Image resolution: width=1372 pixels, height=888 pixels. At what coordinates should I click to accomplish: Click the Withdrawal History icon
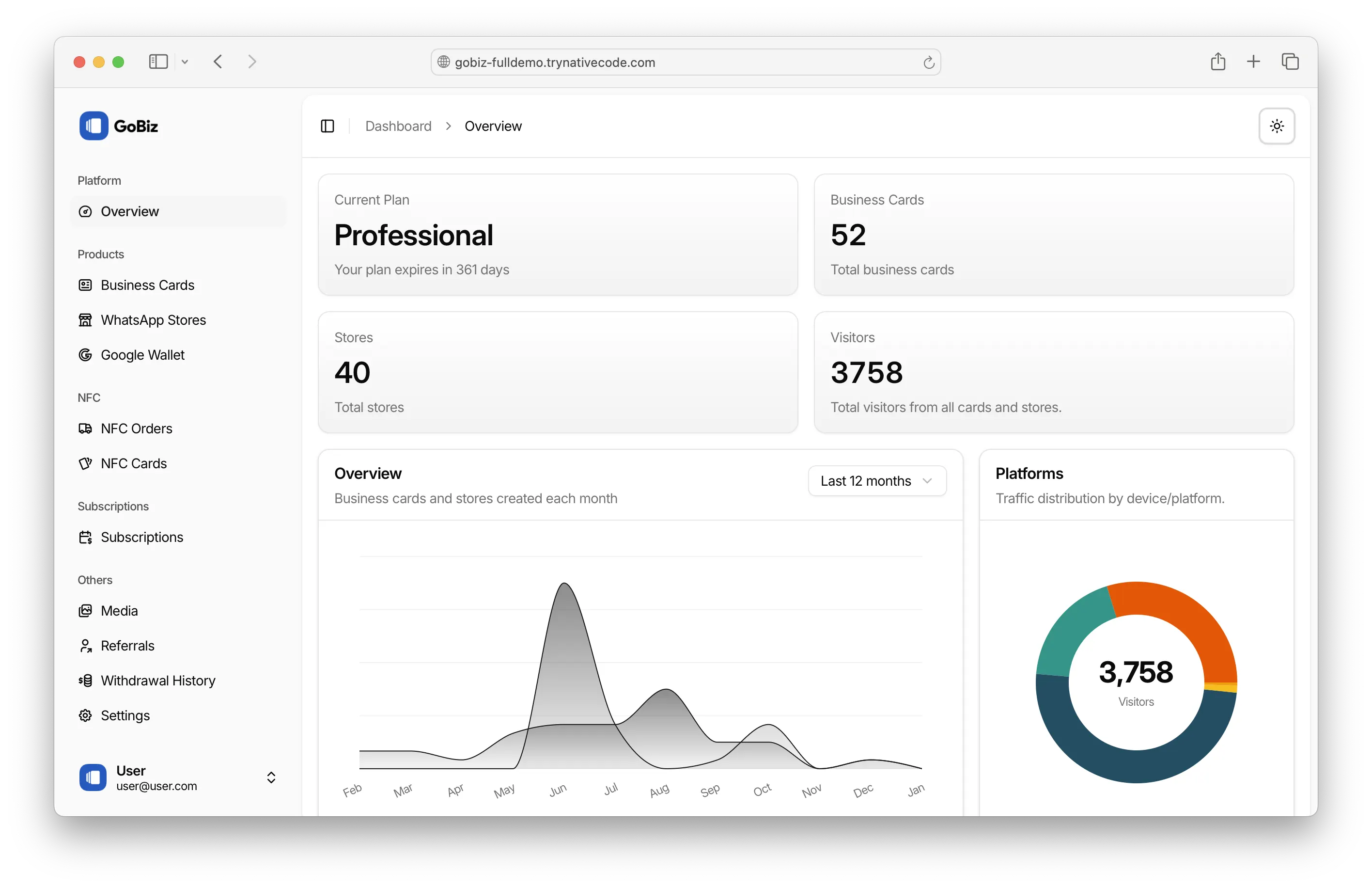85,681
